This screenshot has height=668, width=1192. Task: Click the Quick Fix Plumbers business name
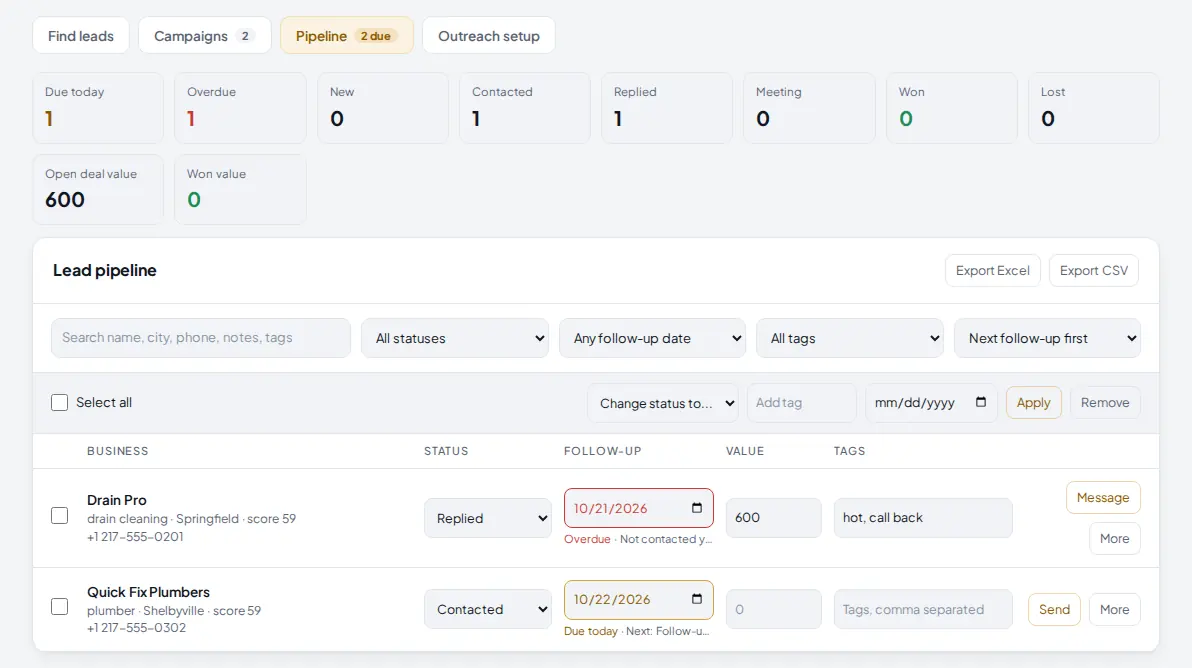pos(148,592)
